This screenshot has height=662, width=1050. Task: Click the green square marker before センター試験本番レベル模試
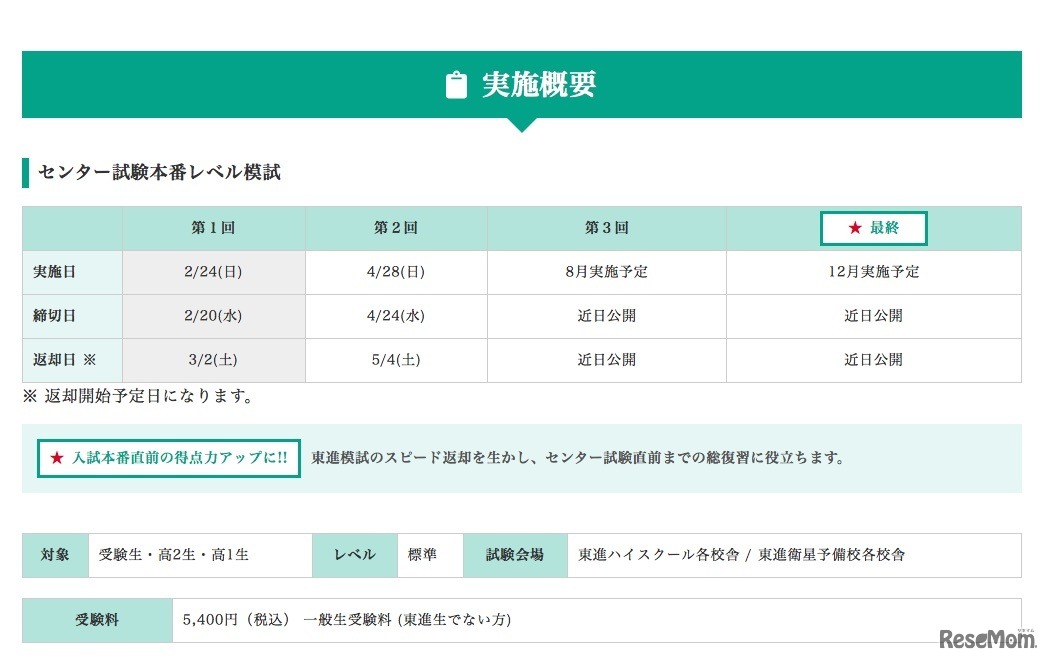[x=25, y=171]
